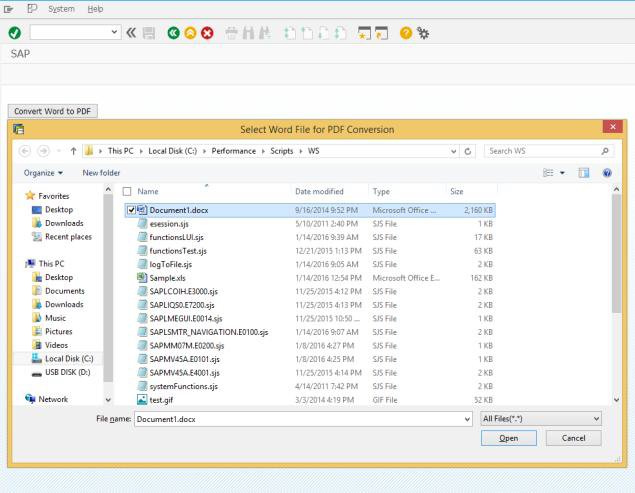Toggle the select-all checkbox beside Name
This screenshot has width=635, height=493.
pyautogui.click(x=127, y=191)
